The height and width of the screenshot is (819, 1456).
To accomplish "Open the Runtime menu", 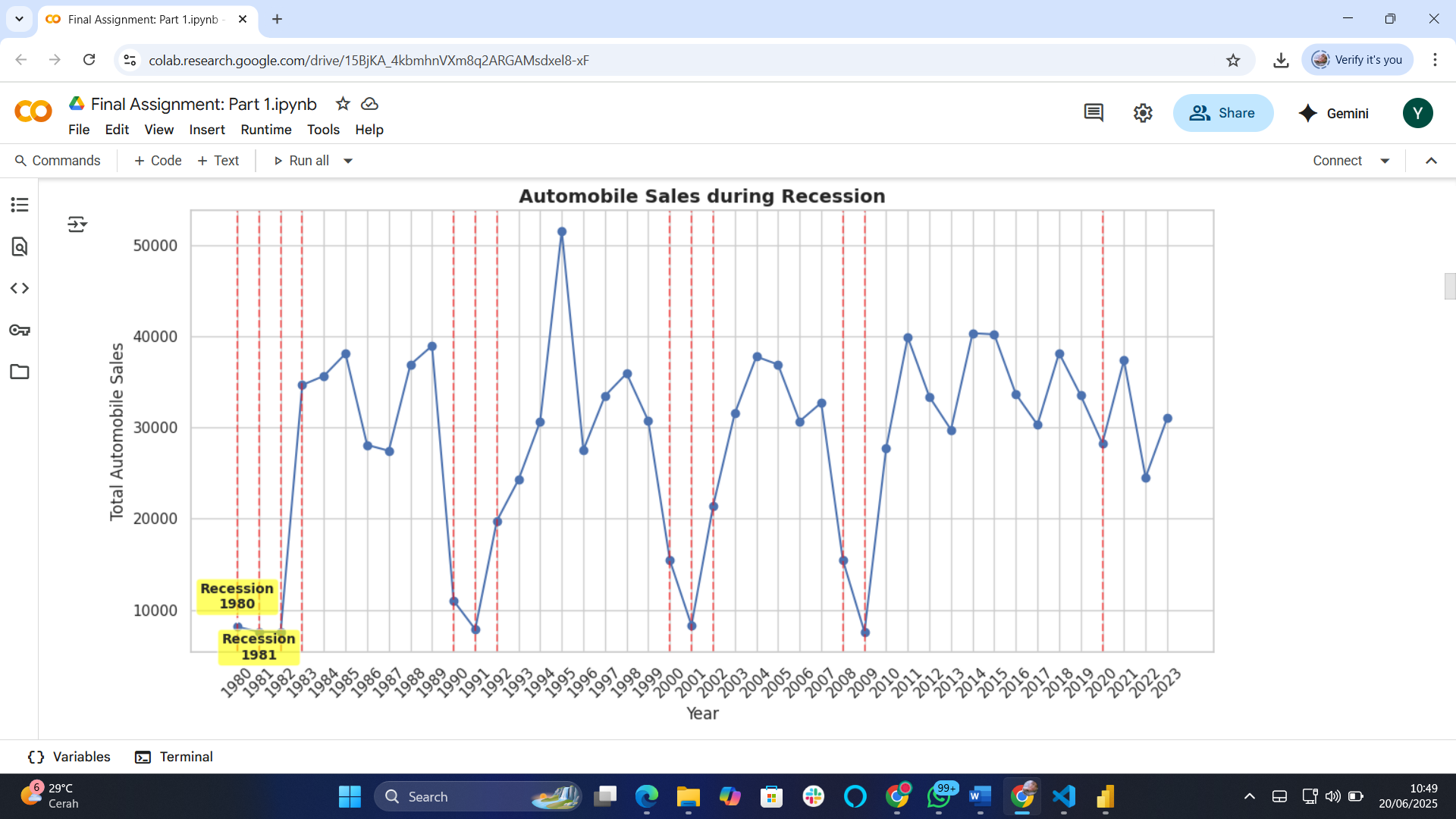I will coord(265,130).
